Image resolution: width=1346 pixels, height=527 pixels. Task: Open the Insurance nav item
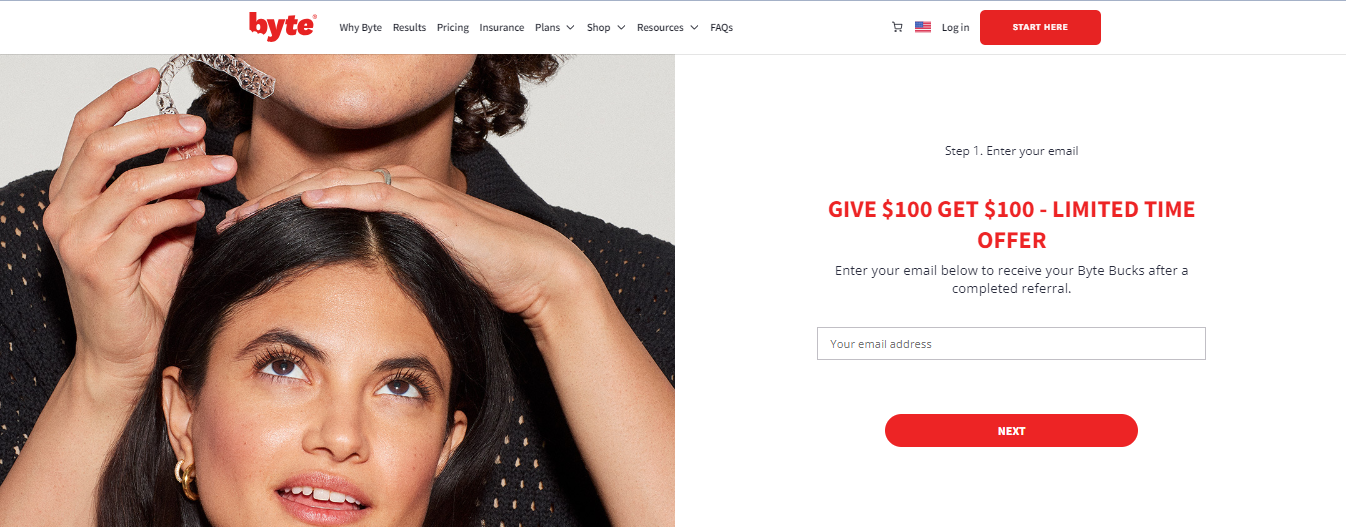(502, 27)
